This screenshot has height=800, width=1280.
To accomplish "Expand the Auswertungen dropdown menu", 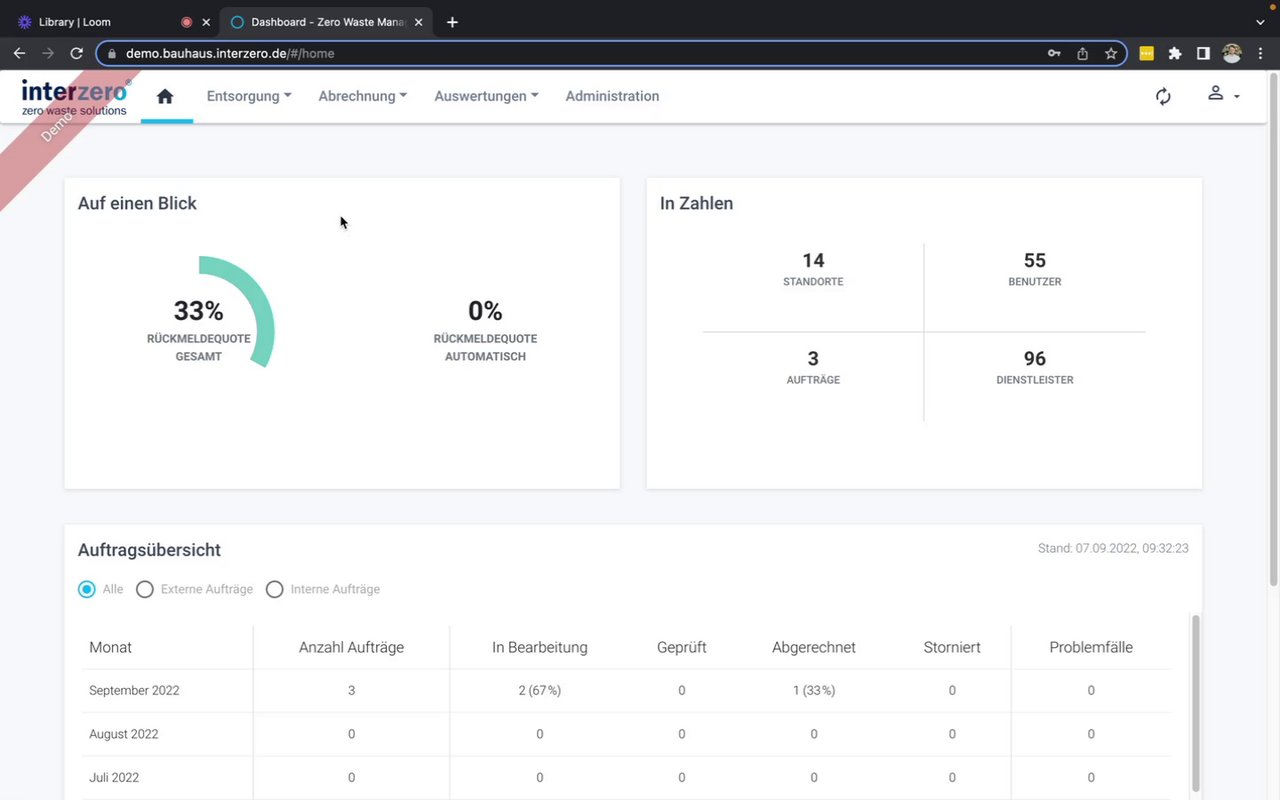I will [486, 96].
